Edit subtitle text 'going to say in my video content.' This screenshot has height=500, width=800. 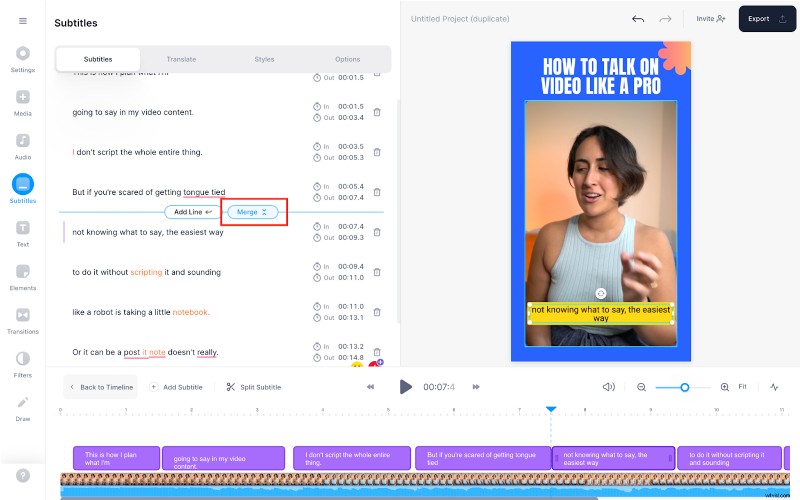pyautogui.click(x=133, y=112)
